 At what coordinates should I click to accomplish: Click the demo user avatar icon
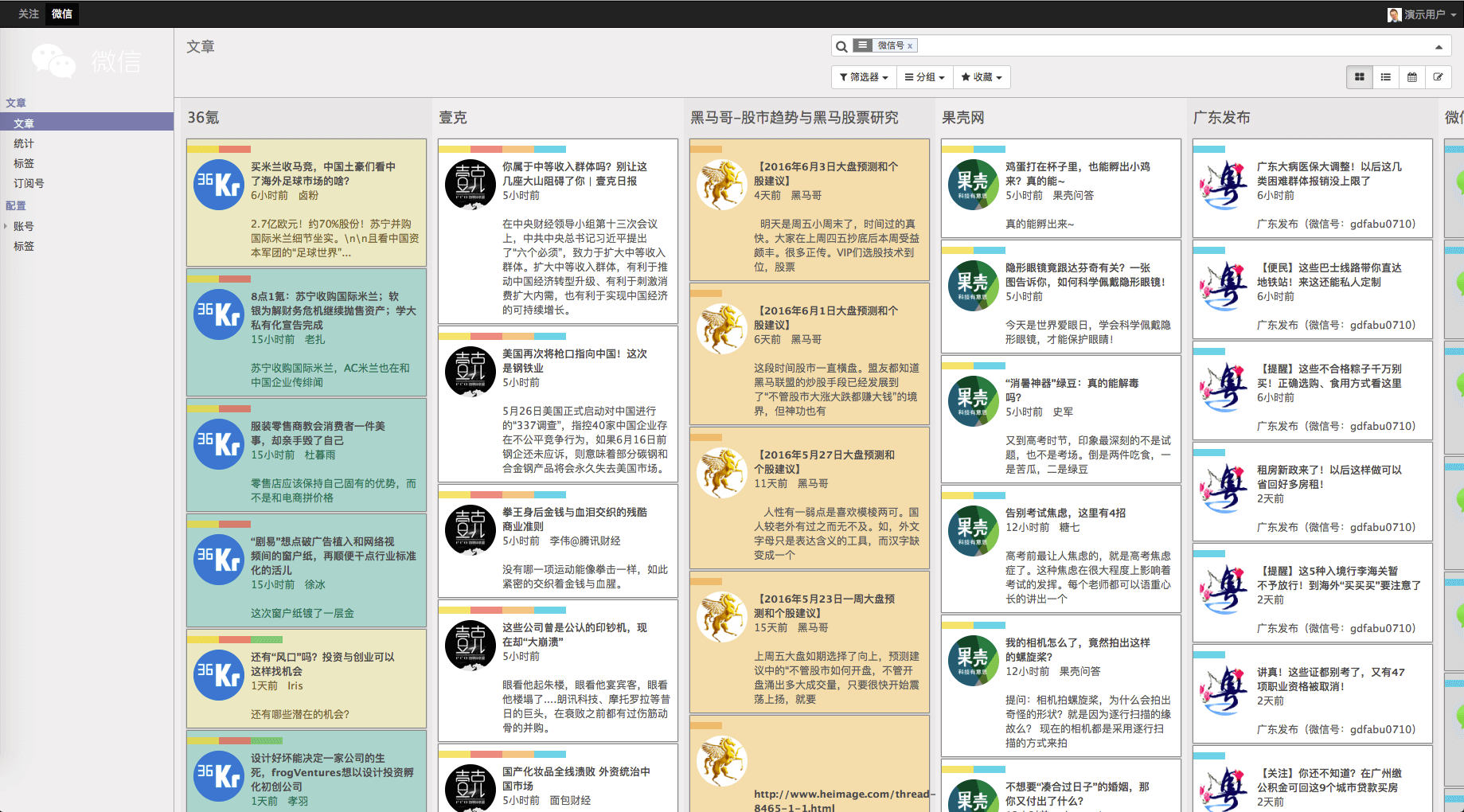point(1394,14)
